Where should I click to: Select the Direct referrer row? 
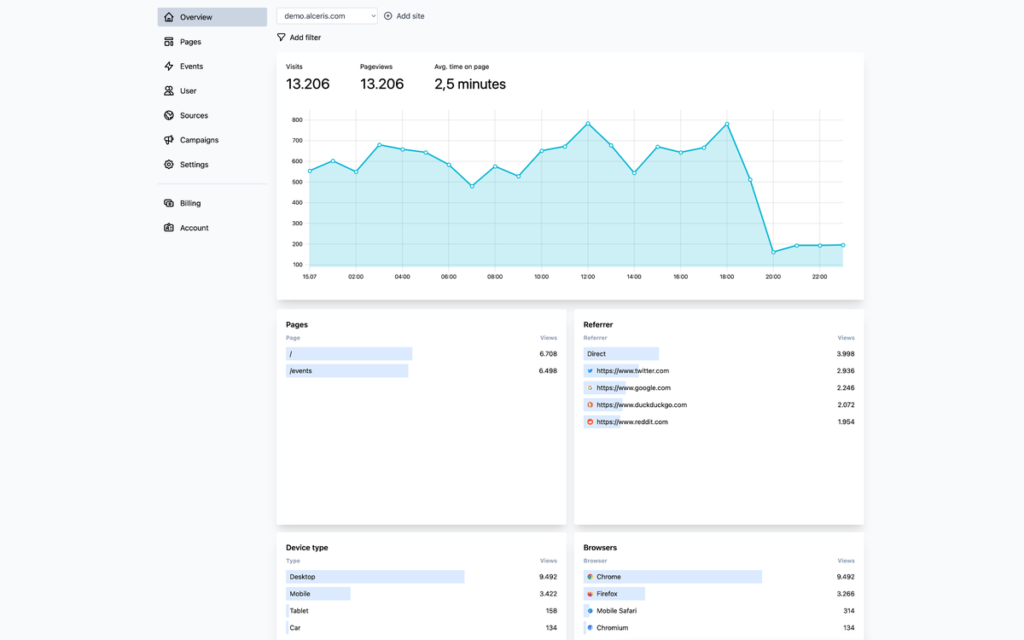(718, 354)
